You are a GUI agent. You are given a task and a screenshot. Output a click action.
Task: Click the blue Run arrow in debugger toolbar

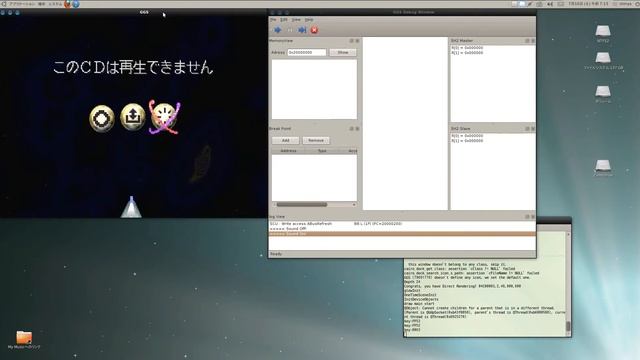coord(278,30)
